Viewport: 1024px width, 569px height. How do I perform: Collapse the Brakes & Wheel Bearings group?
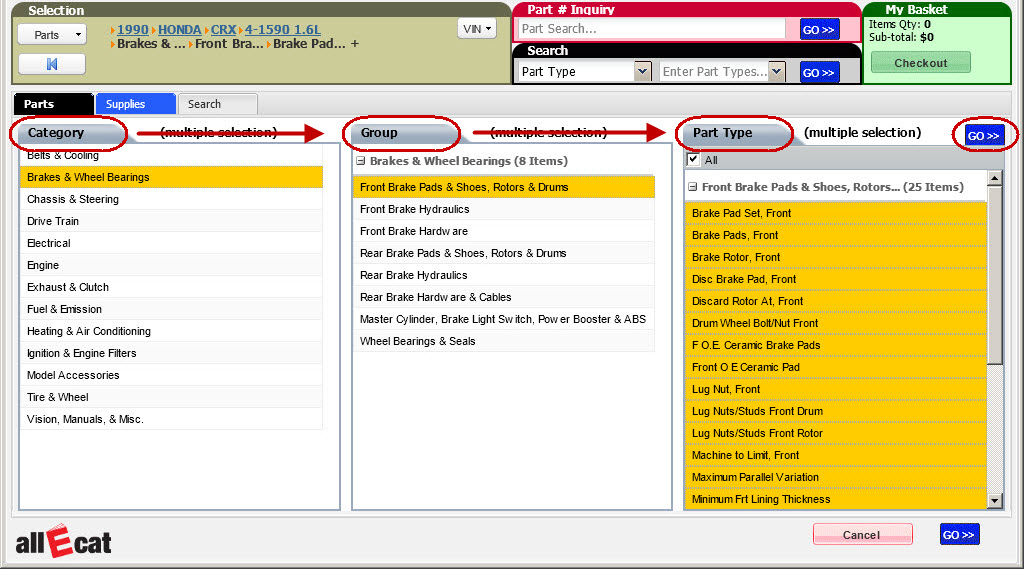point(360,161)
